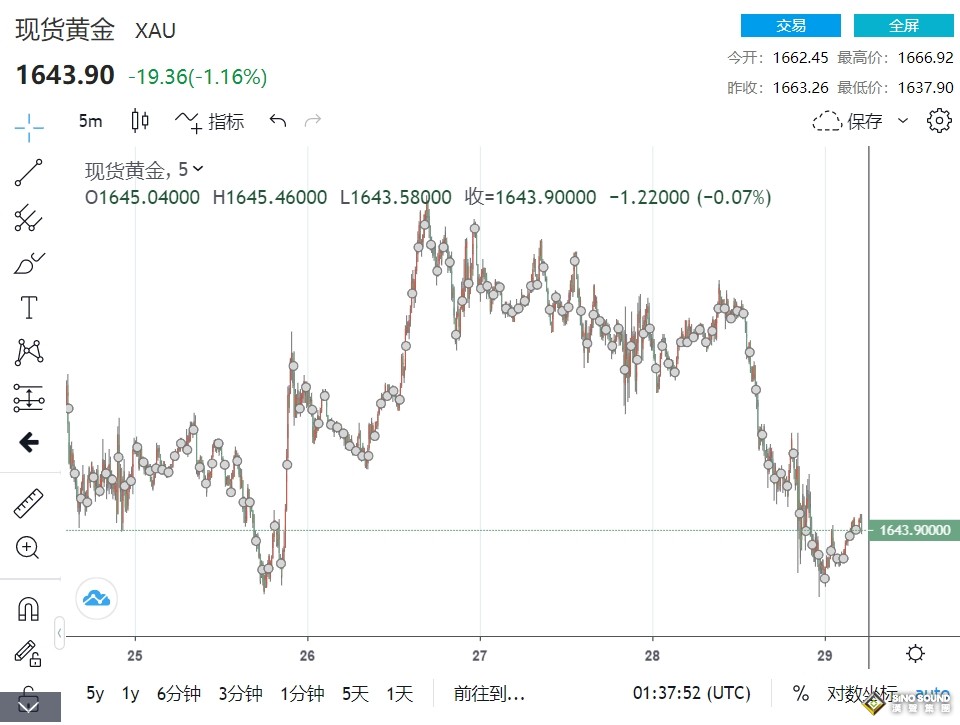Select the 1天 time range
The image size is (960, 725).
pos(399,693)
